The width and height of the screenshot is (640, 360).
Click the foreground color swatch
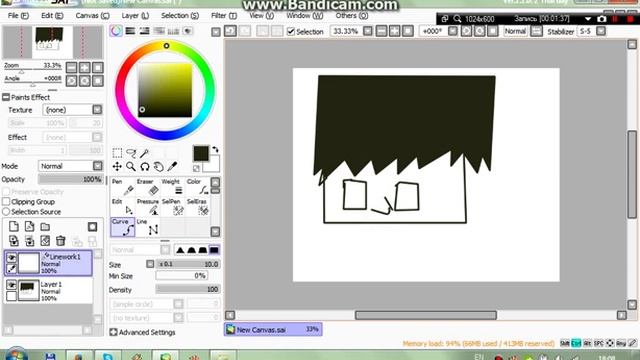(x=200, y=154)
